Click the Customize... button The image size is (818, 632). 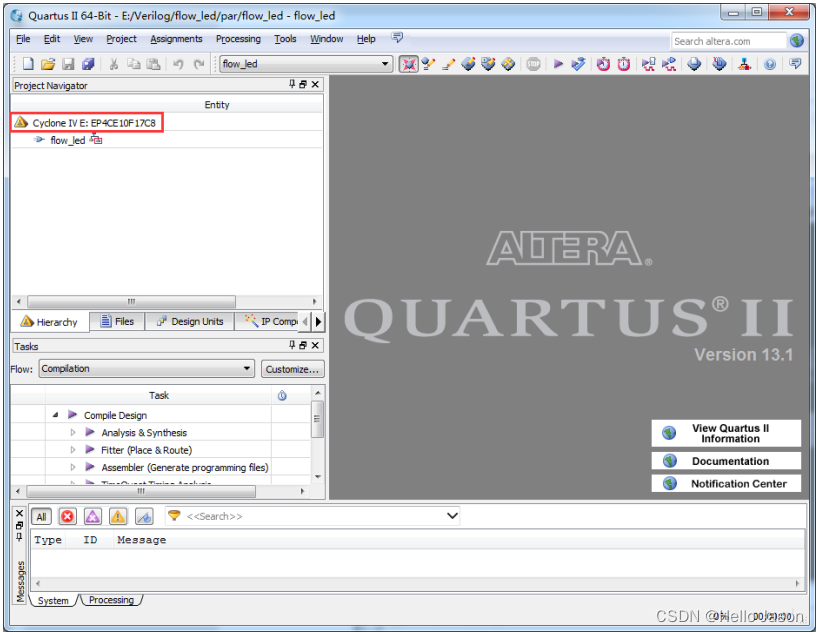pyautogui.click(x=292, y=369)
